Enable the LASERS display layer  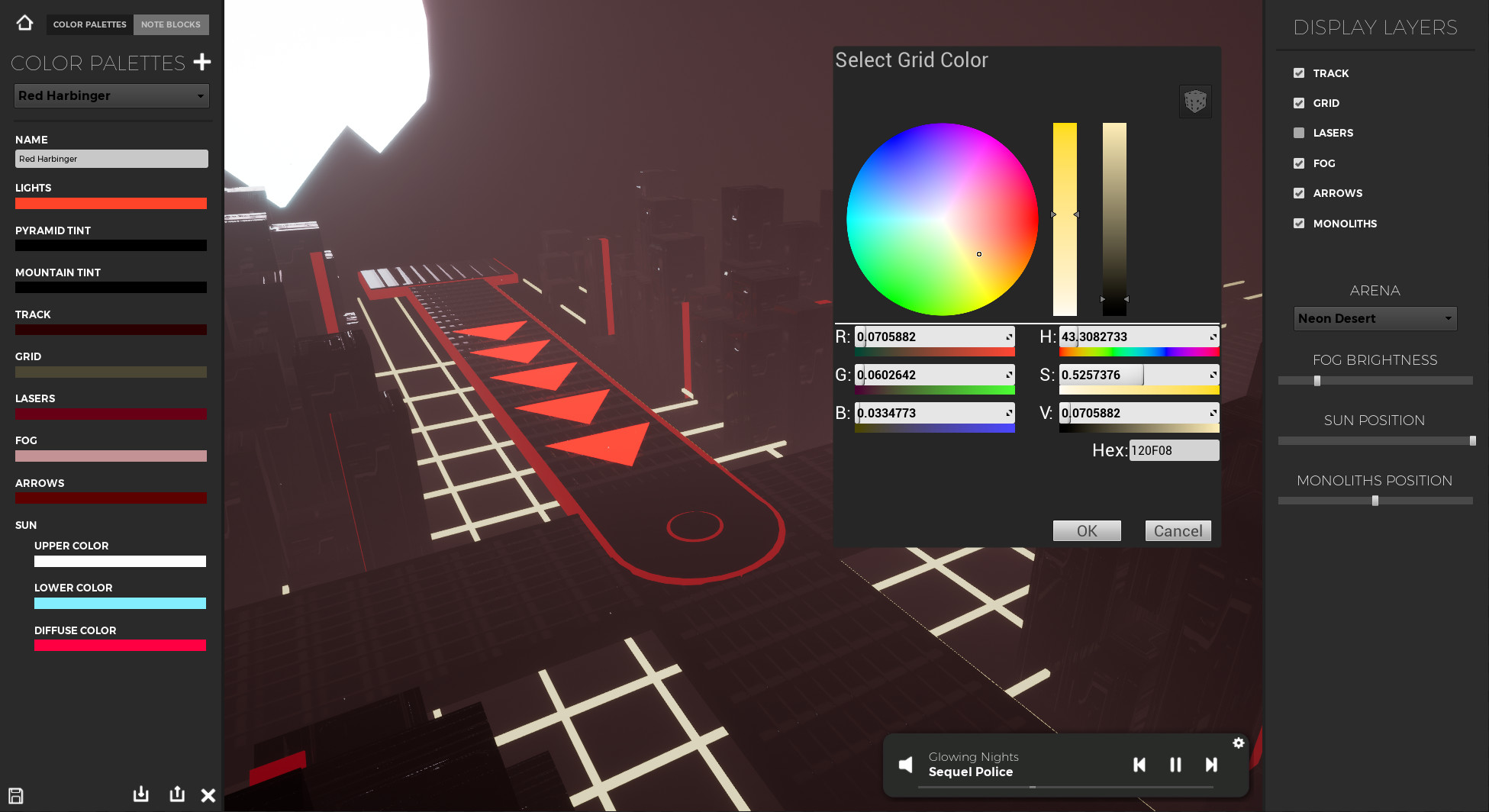click(1298, 132)
